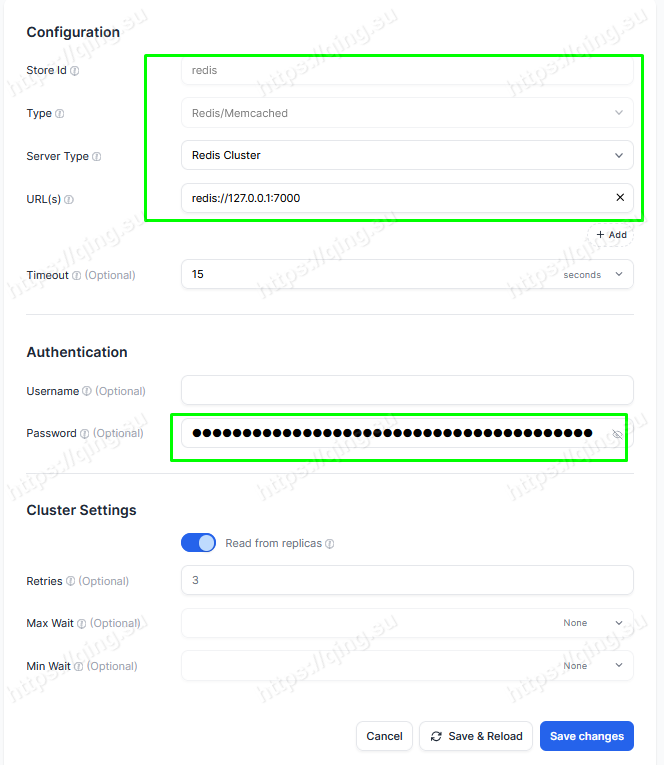Click the info icon beside Type label
This screenshot has height=765, width=664.
60,114
